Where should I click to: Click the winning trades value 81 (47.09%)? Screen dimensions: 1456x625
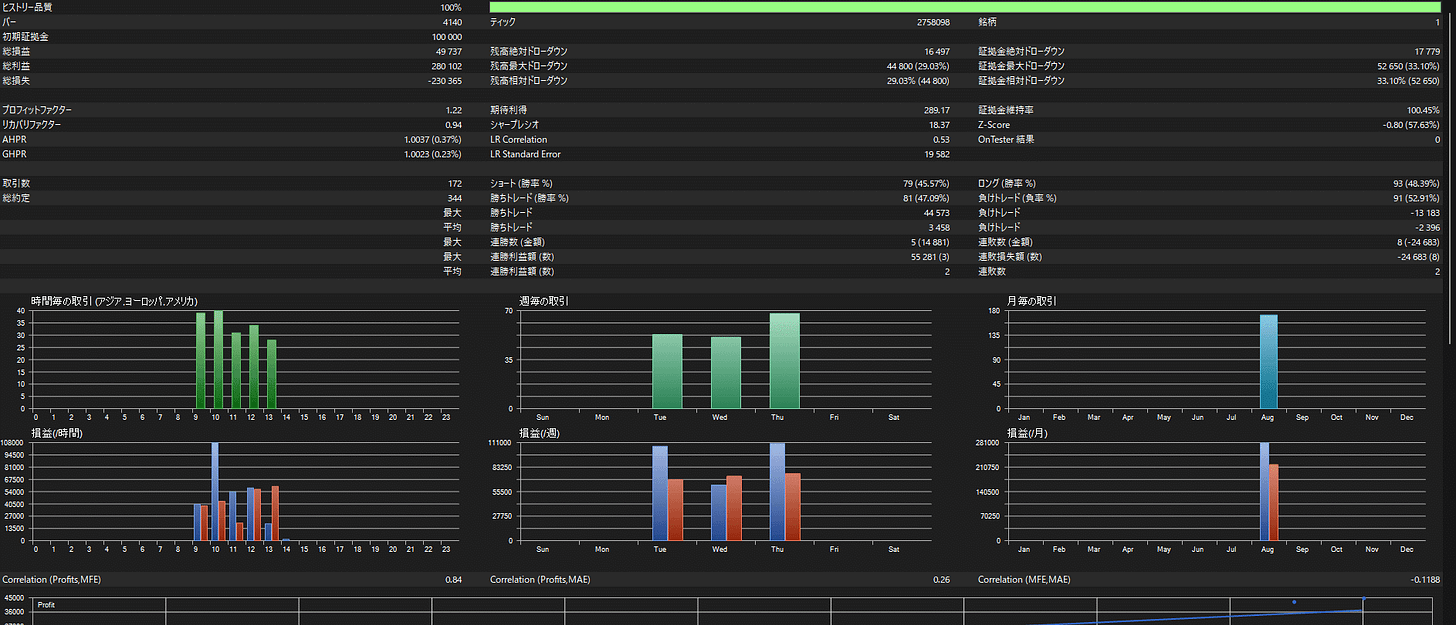click(927, 198)
